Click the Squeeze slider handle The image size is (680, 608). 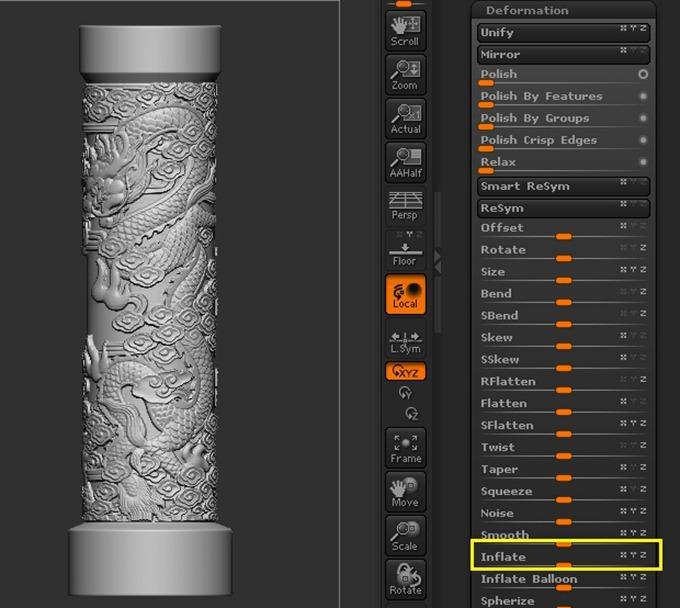(x=564, y=500)
